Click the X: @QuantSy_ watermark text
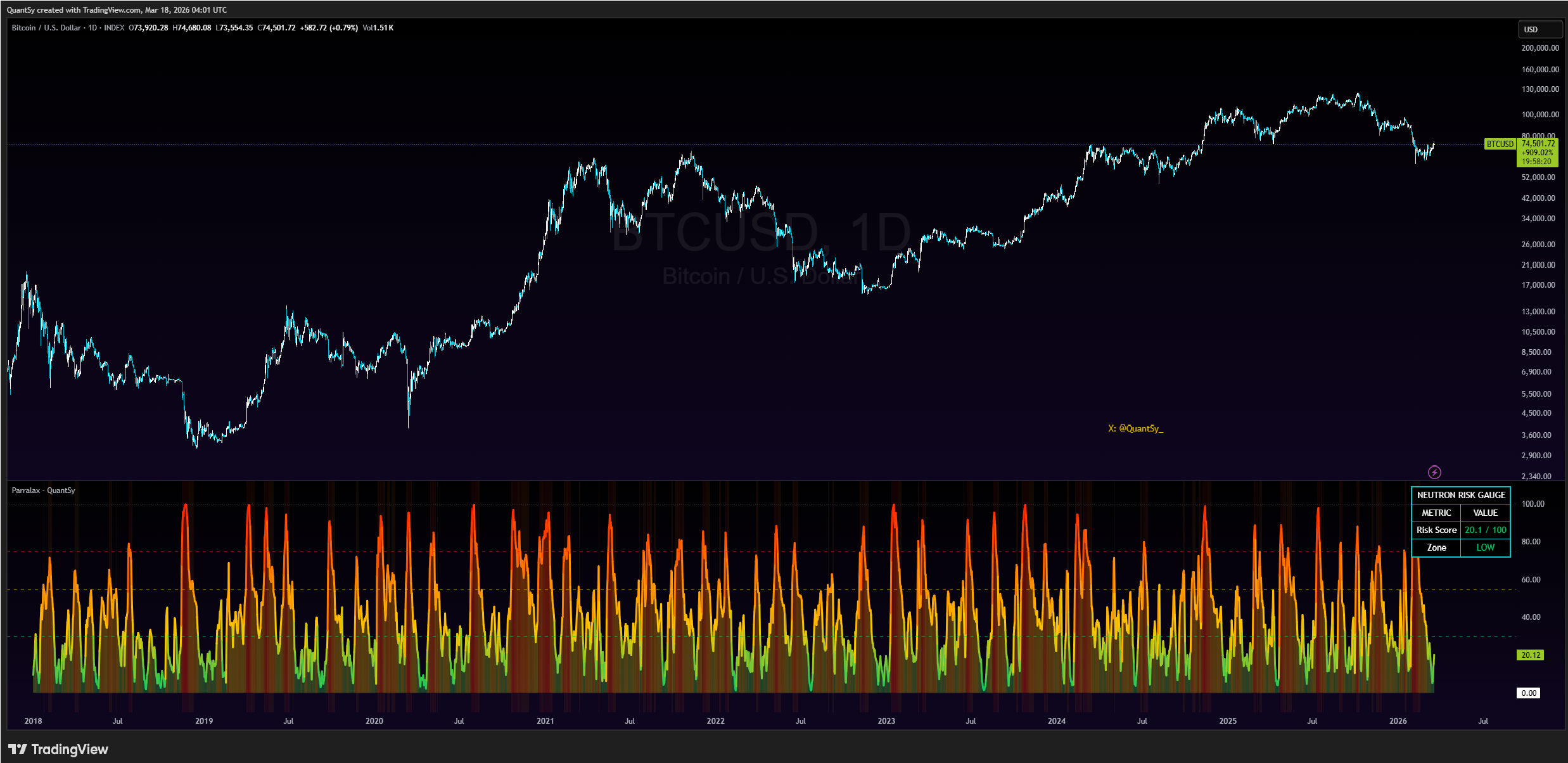This screenshot has height=763, width=1568. (x=1135, y=428)
